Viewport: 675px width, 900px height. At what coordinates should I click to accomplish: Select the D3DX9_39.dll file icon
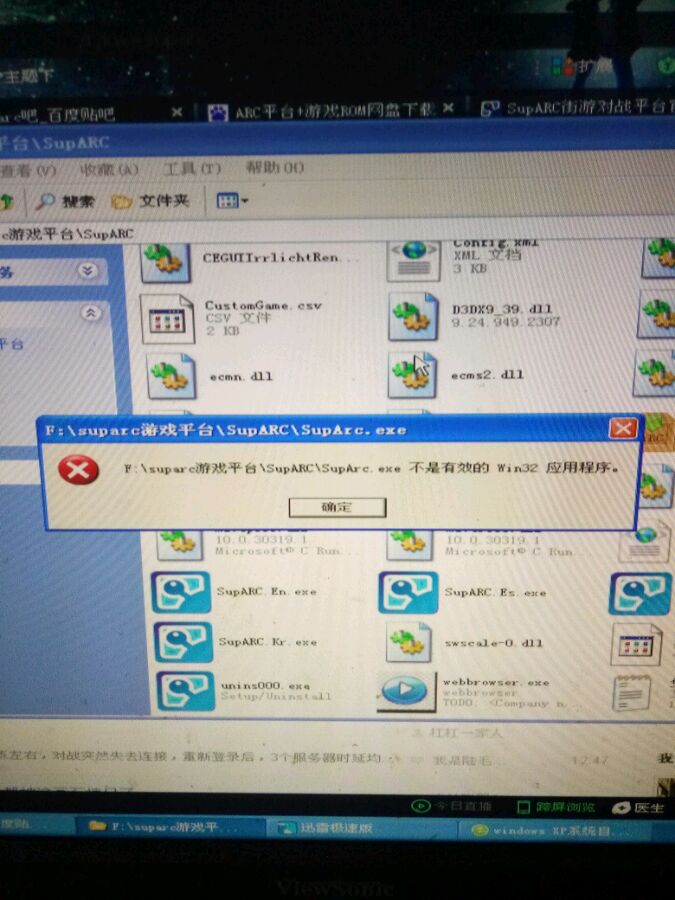click(x=413, y=317)
